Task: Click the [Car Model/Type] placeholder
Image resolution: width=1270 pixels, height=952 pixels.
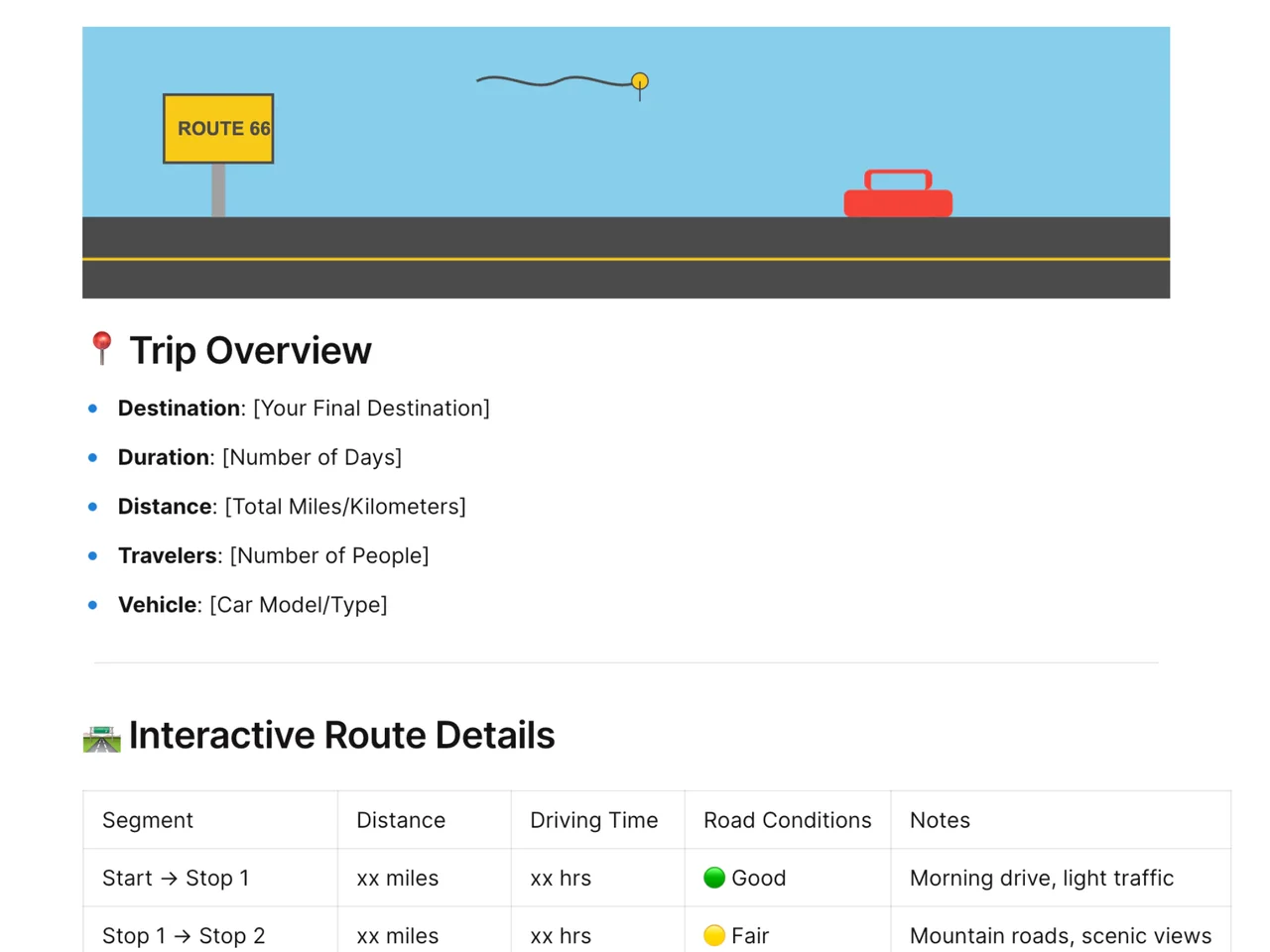Action: 299,605
